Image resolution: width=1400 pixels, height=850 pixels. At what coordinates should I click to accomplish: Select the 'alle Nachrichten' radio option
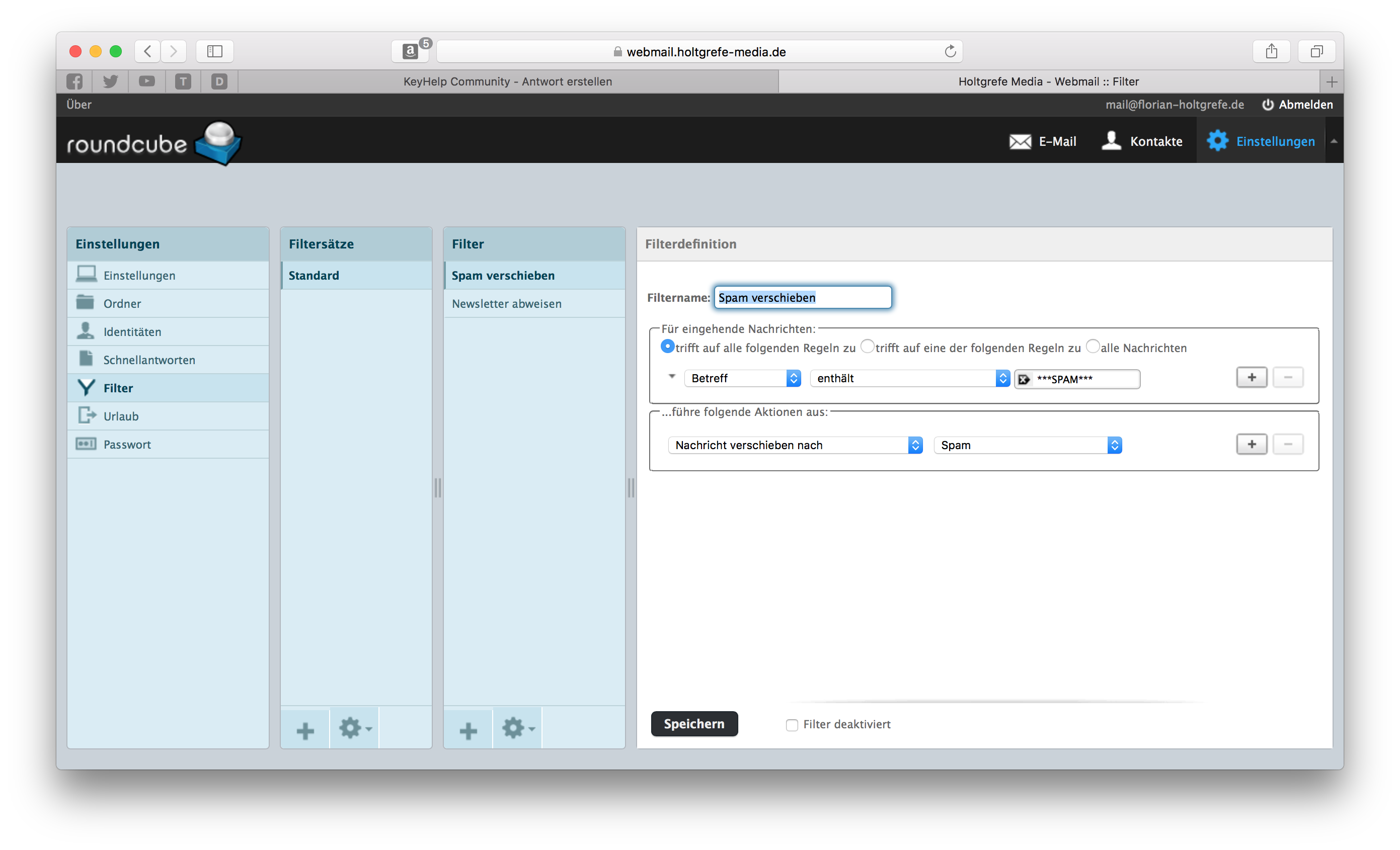[x=1092, y=347]
